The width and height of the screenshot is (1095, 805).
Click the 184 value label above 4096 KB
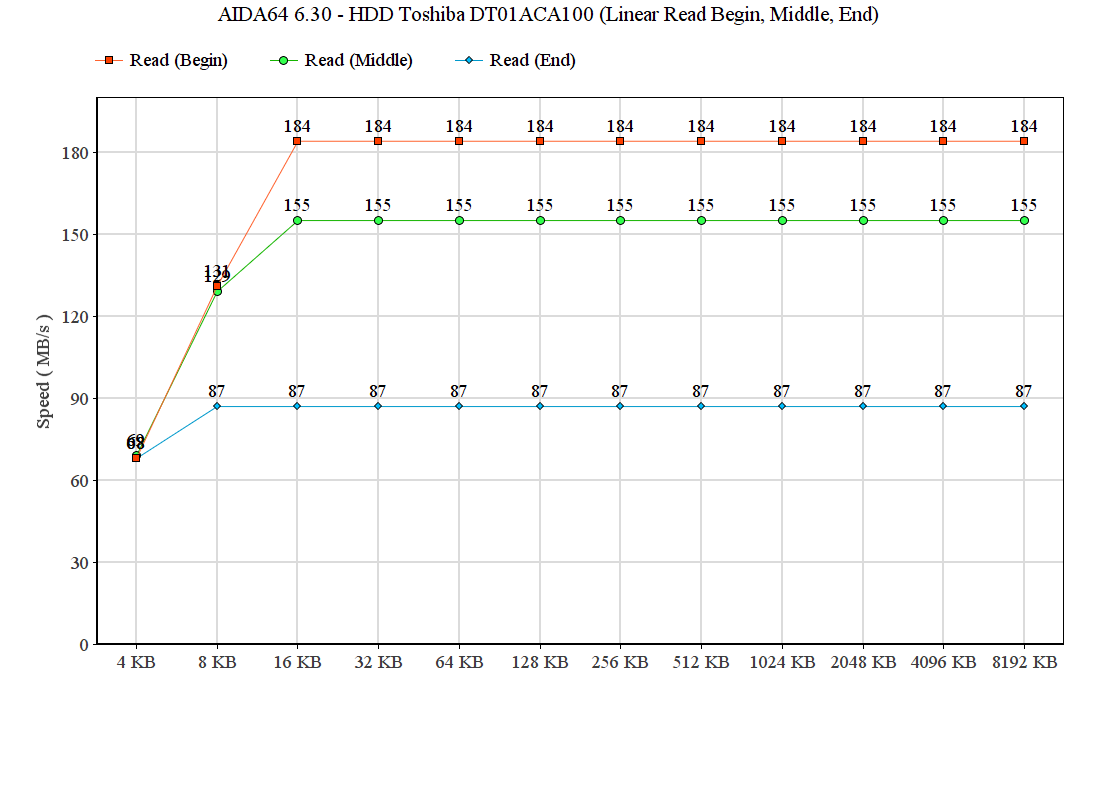(x=943, y=126)
